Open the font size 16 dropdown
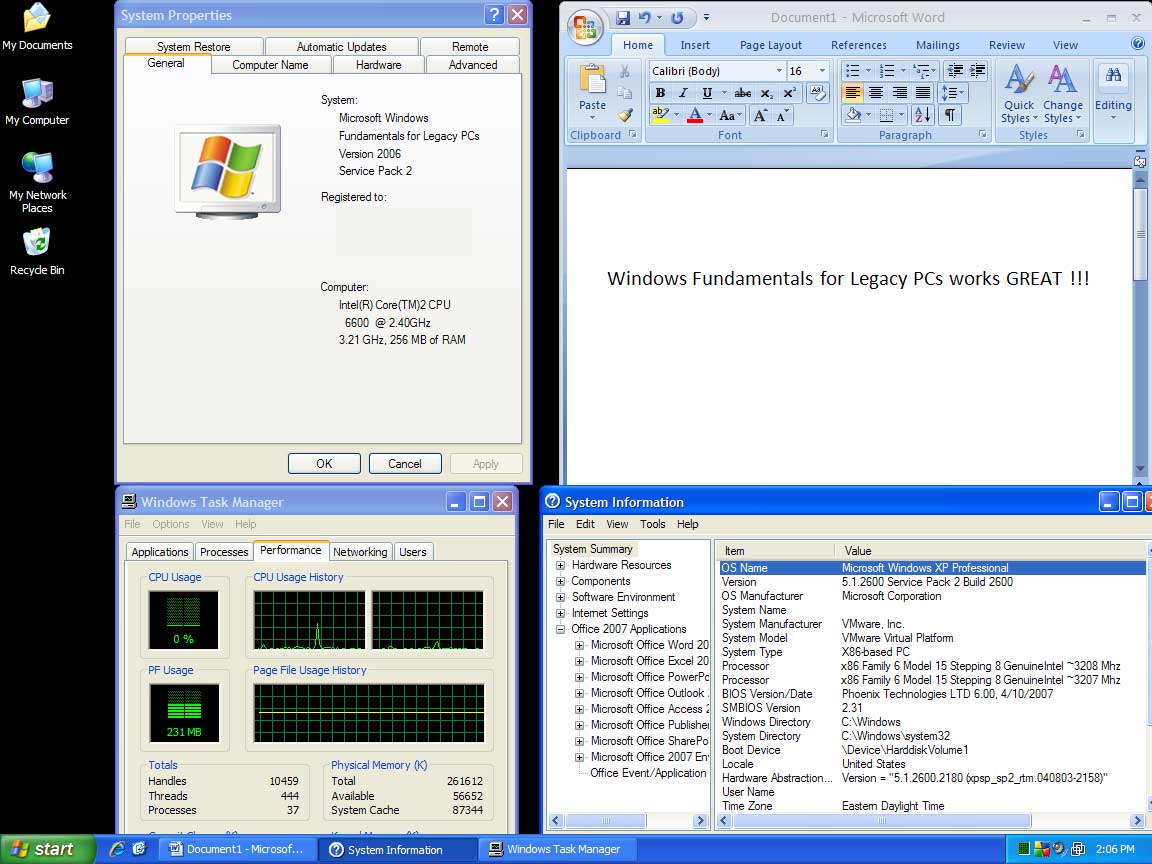Viewport: 1152px width, 864px height. (x=822, y=71)
